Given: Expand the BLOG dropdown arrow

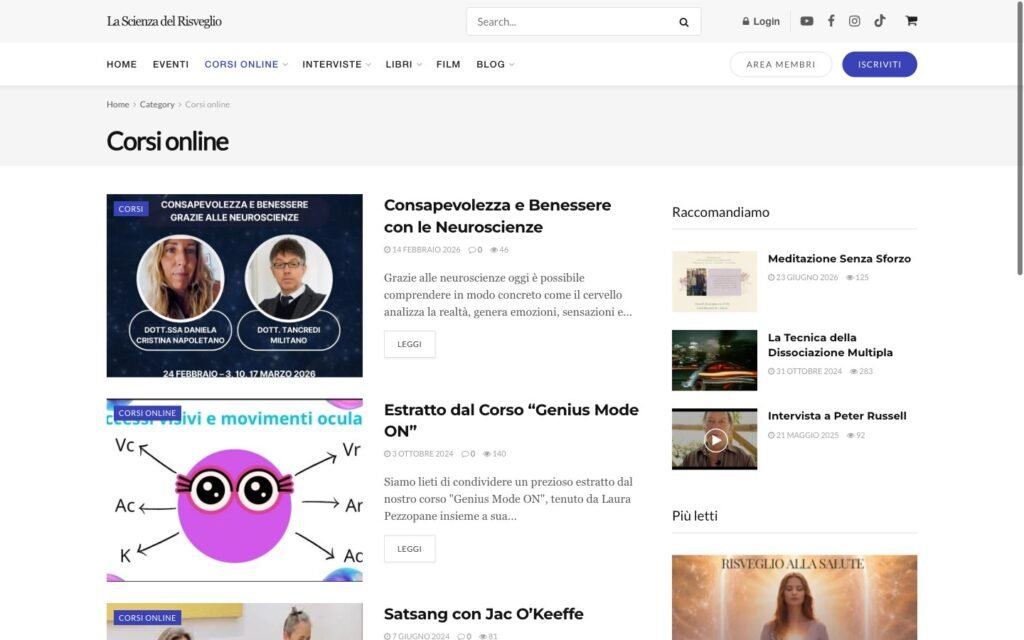Looking at the screenshot, I should [511, 65].
